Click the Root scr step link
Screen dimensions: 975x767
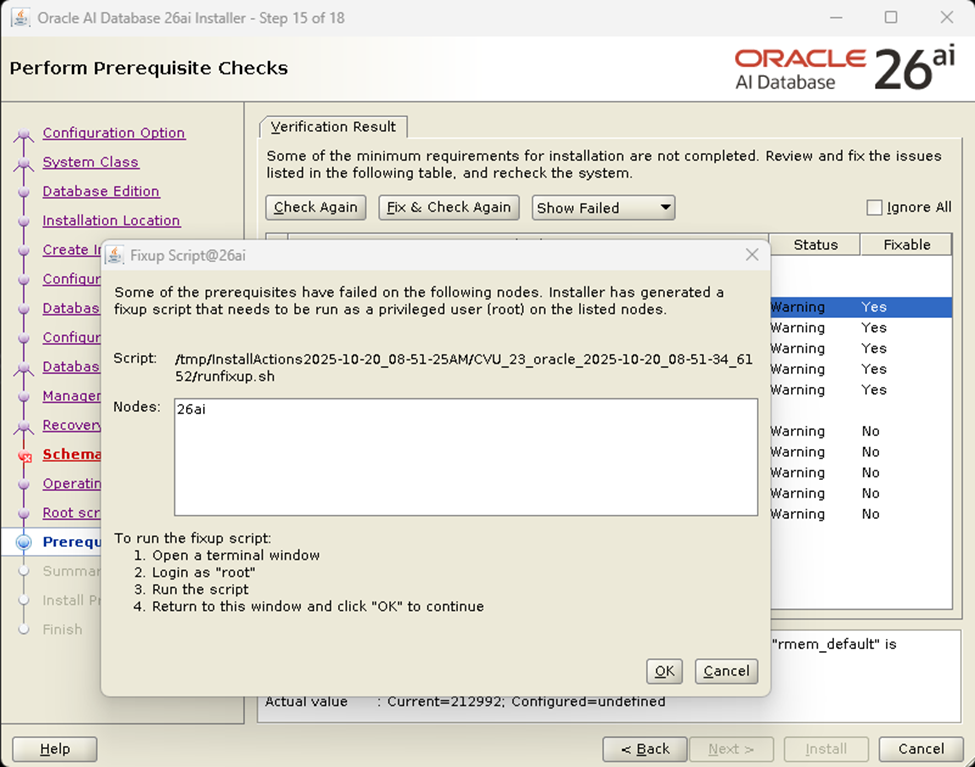tap(72, 513)
